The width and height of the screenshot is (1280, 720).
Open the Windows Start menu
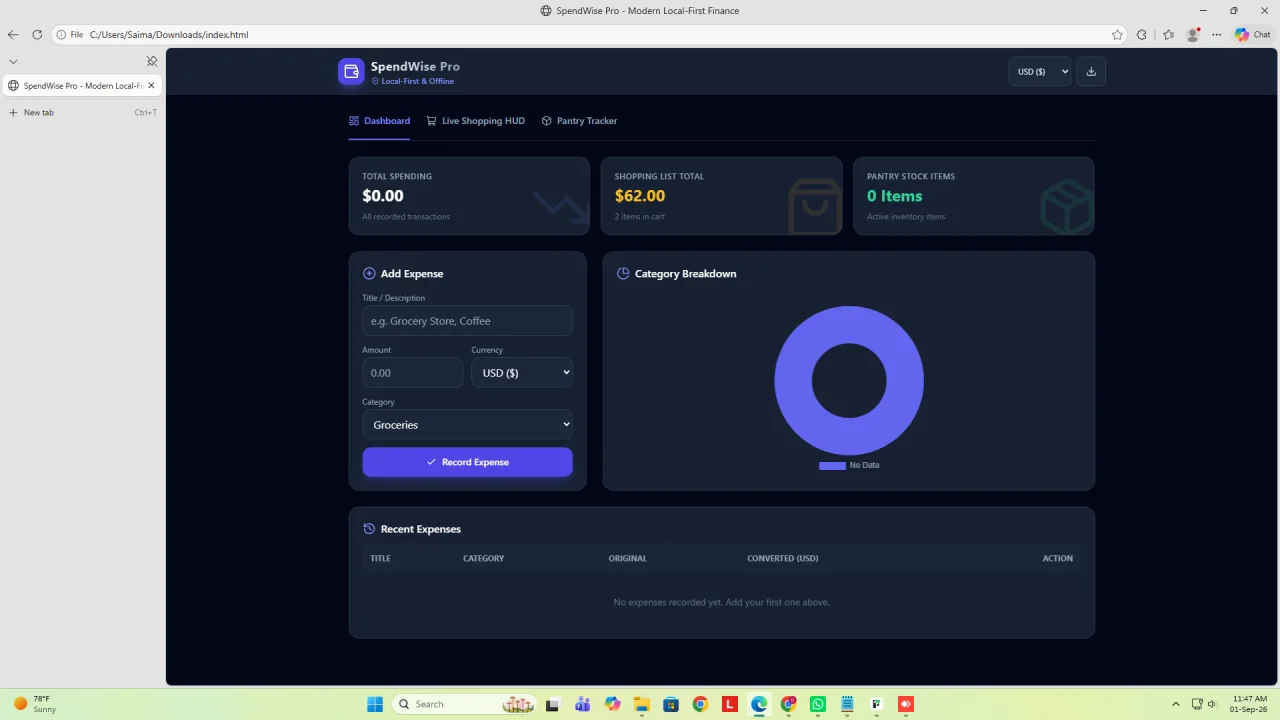point(375,704)
